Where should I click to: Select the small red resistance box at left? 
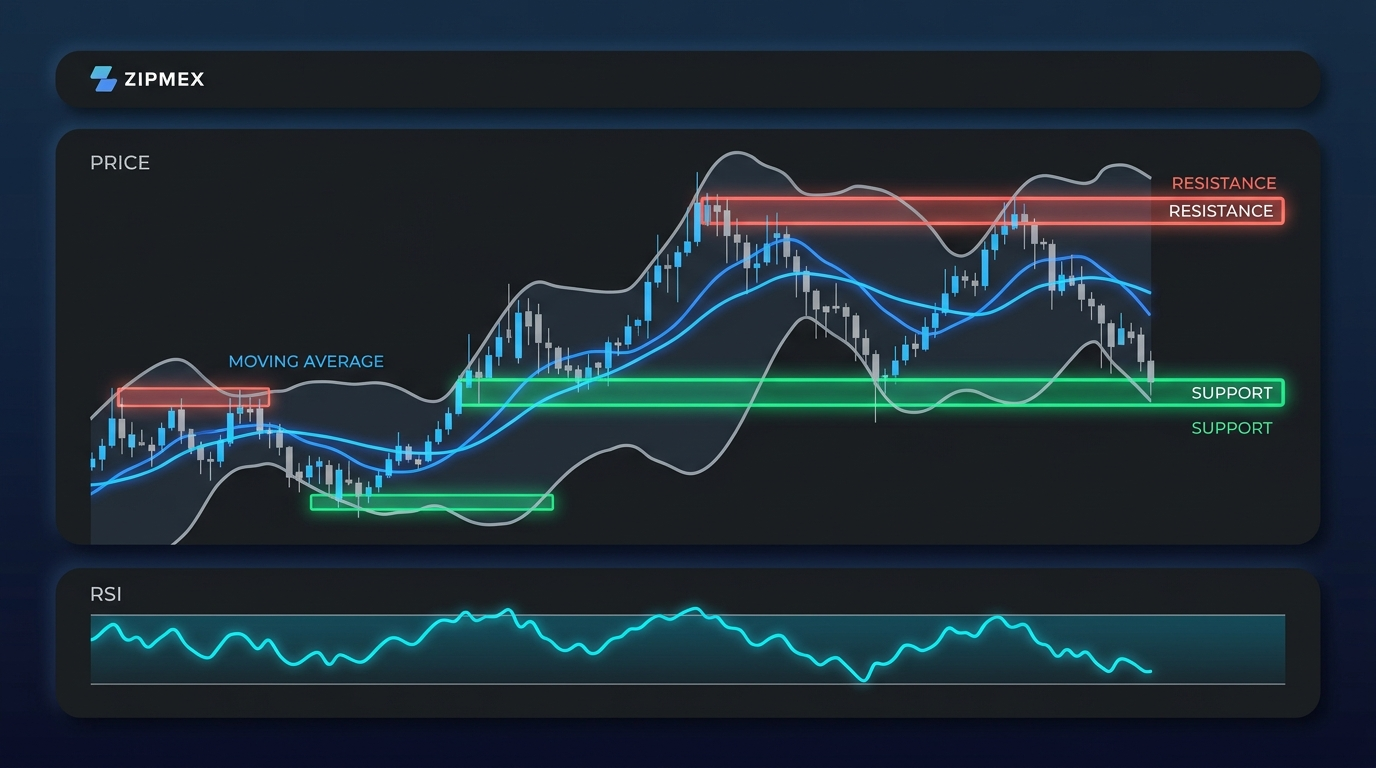[193, 397]
